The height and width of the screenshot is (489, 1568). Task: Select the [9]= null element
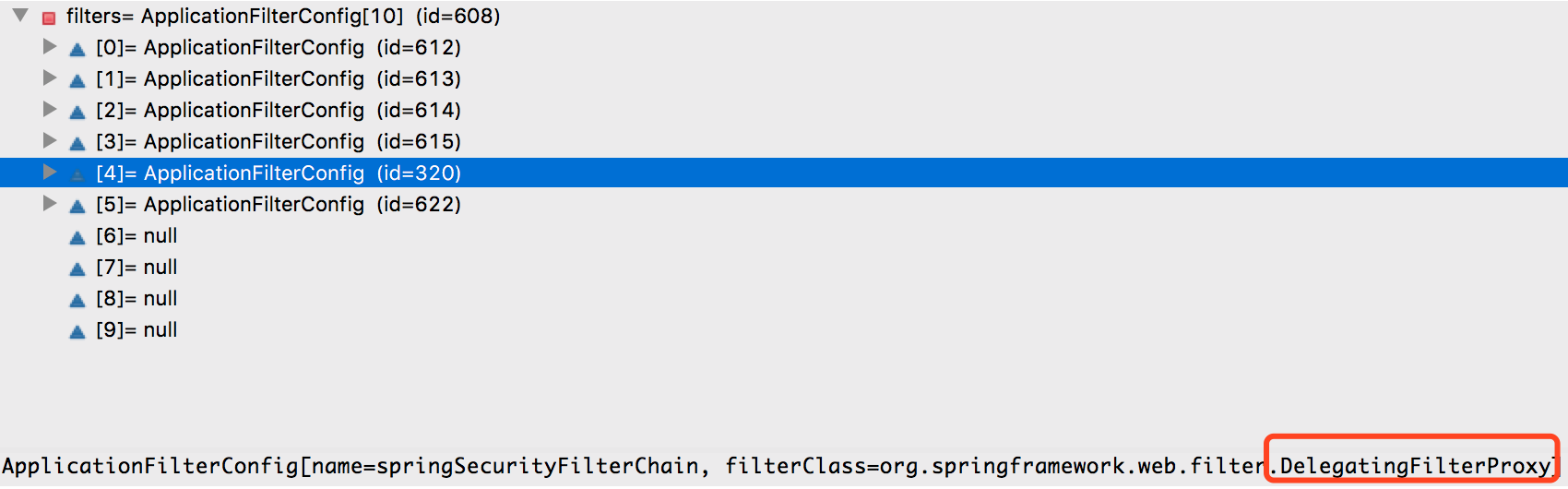coord(137,329)
